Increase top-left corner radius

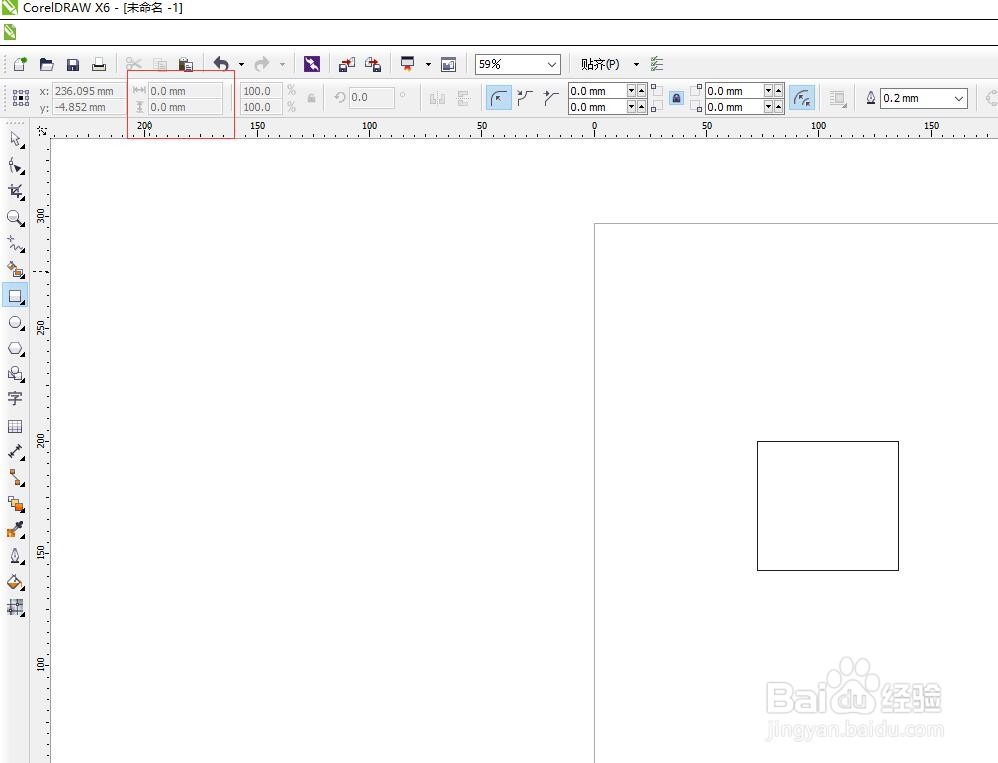(x=641, y=90)
